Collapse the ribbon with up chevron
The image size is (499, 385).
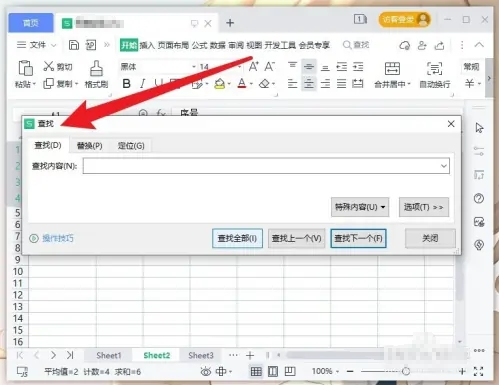tap(479, 45)
